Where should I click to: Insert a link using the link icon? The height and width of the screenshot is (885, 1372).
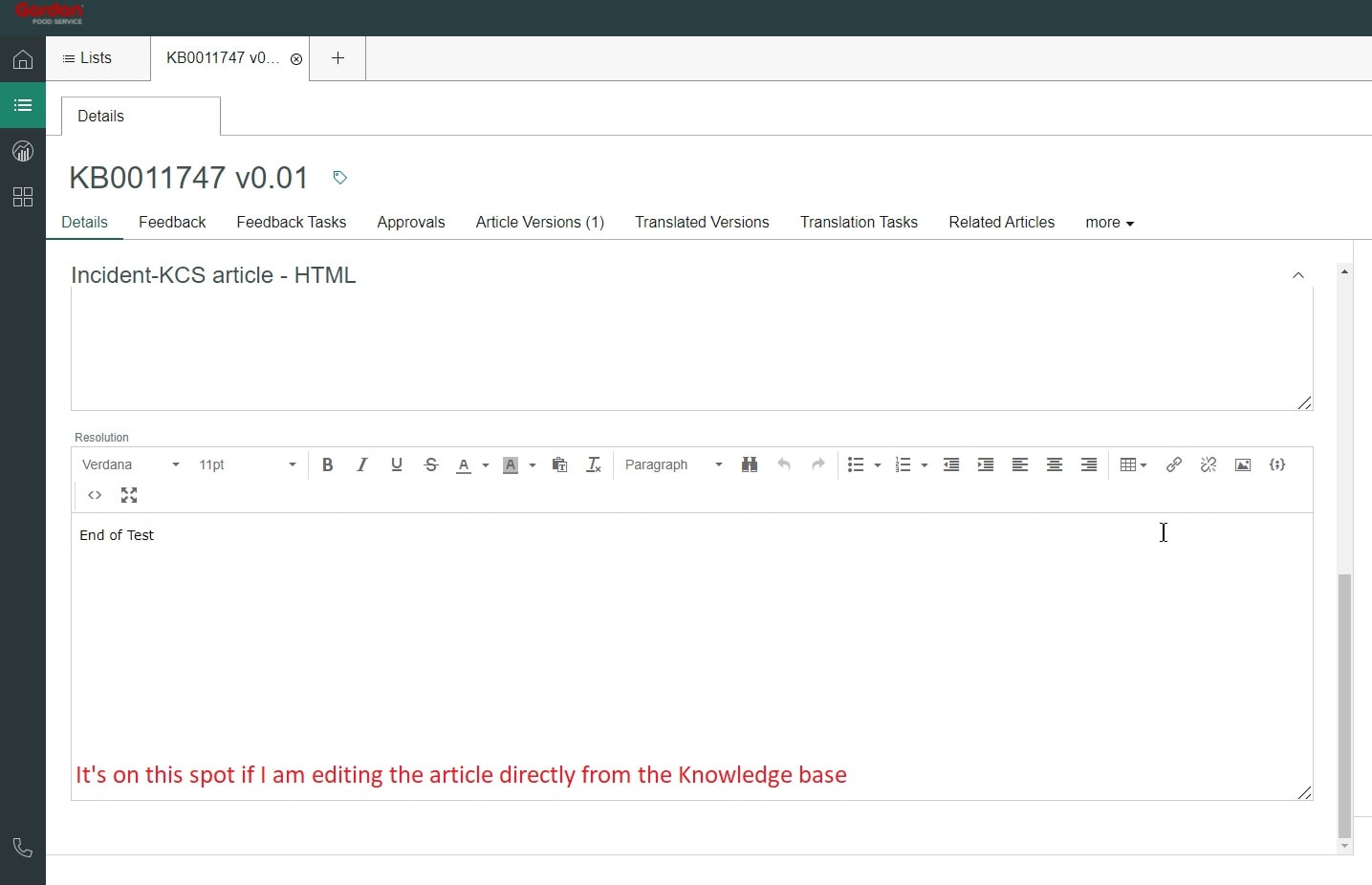coord(1173,464)
